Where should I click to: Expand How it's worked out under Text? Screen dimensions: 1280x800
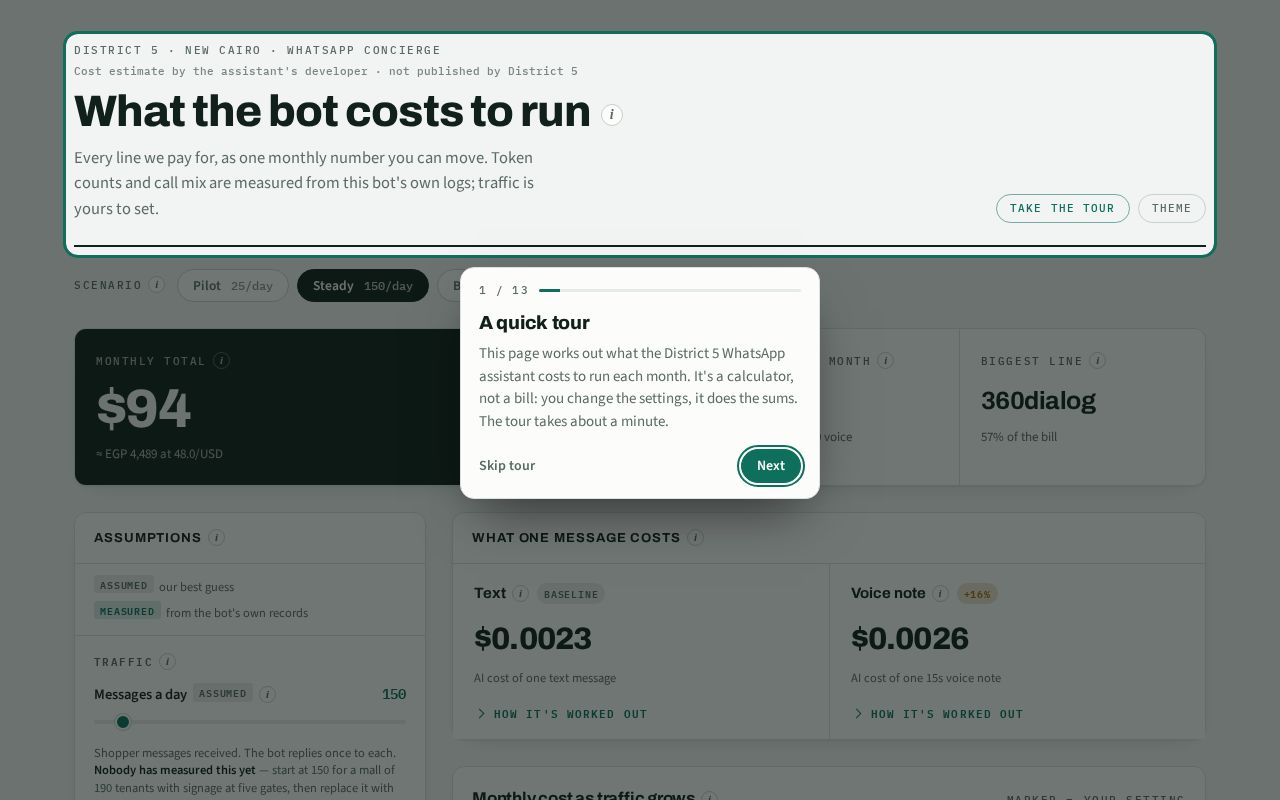pyautogui.click(x=562, y=714)
